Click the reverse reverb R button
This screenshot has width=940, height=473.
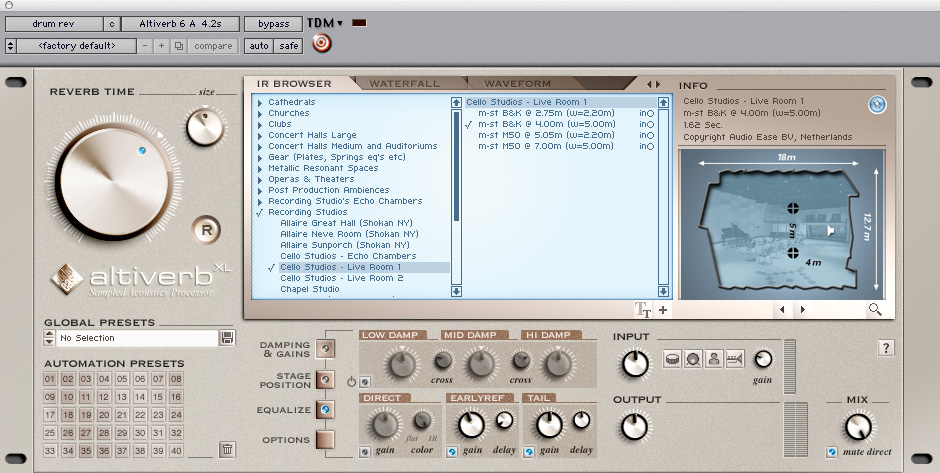(x=206, y=227)
